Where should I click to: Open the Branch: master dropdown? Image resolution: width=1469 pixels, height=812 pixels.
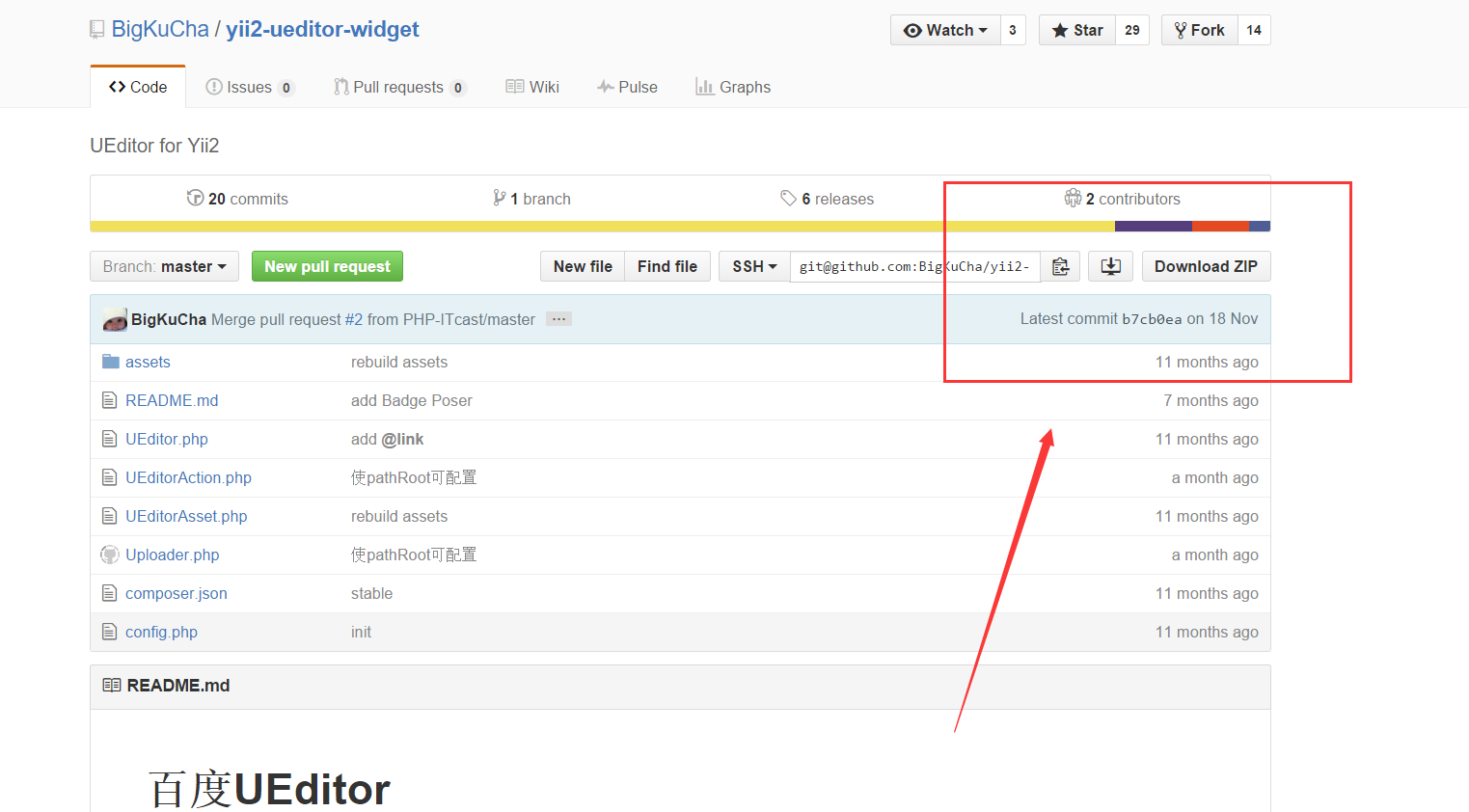pos(164,266)
